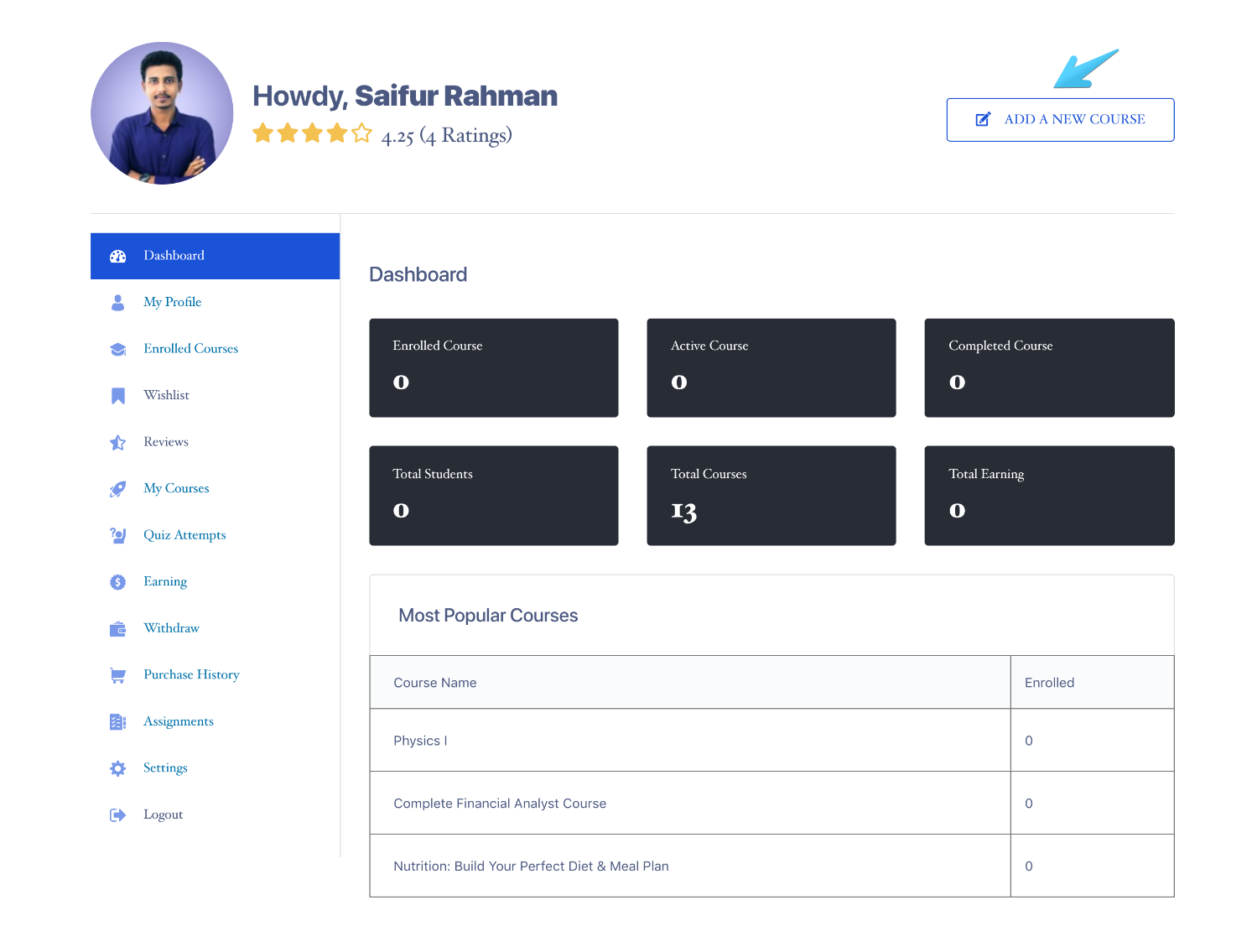This screenshot has height=952, width=1257.
Task: Click the Total Courses card showing 13
Action: click(771, 496)
